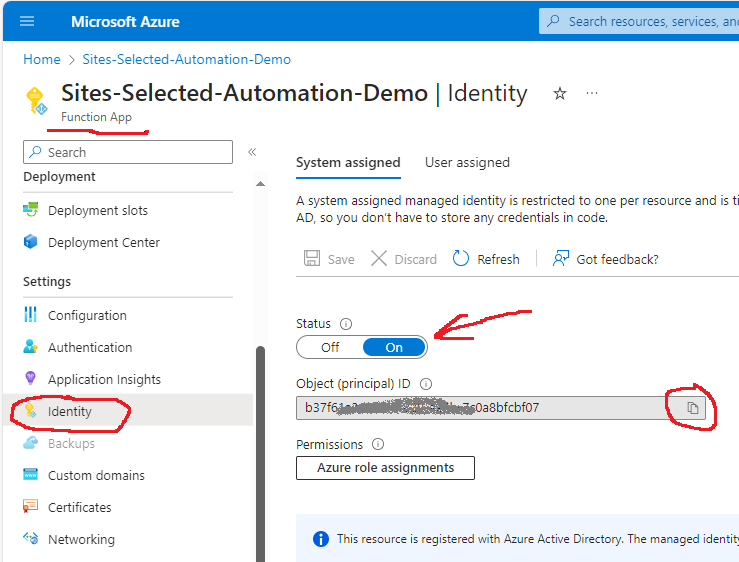
Task: Set Status toggle to Off
Action: (x=330, y=347)
